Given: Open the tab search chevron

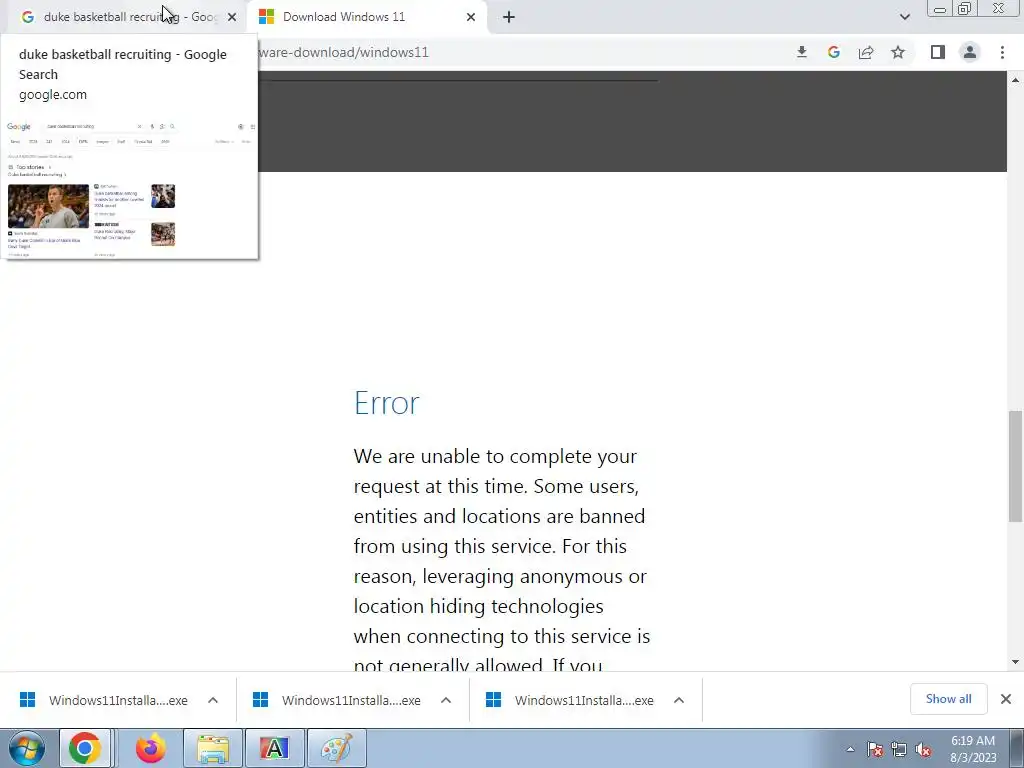Looking at the screenshot, I should click(904, 18).
